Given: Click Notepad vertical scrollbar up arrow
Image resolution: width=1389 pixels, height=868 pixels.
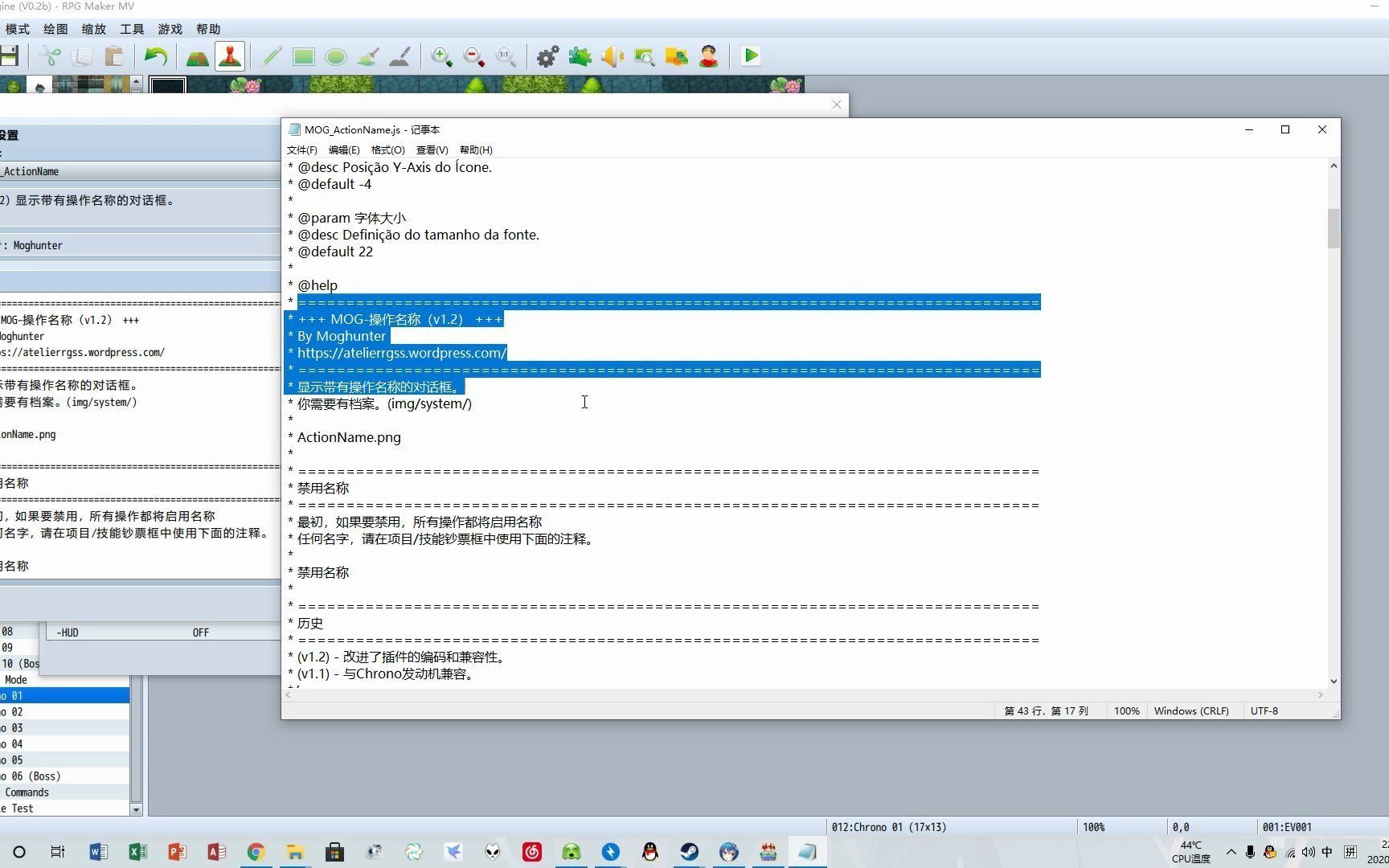Looking at the screenshot, I should pyautogui.click(x=1334, y=166).
